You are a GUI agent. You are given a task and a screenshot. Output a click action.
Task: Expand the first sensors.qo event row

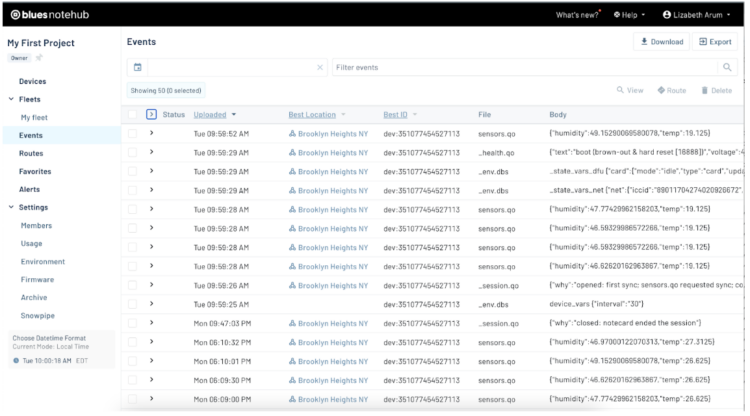click(151, 133)
